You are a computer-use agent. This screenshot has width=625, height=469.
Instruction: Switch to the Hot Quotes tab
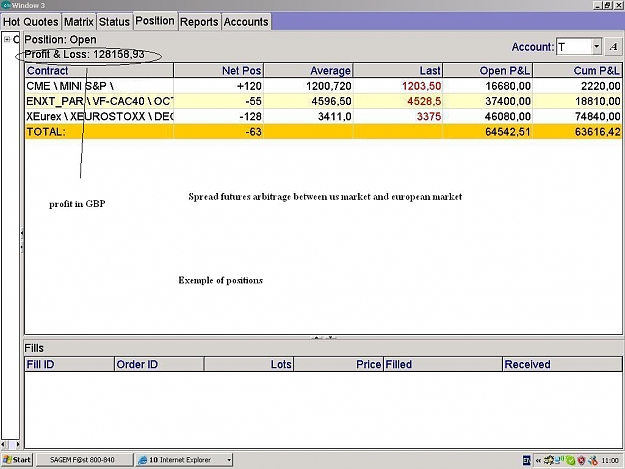pos(31,22)
